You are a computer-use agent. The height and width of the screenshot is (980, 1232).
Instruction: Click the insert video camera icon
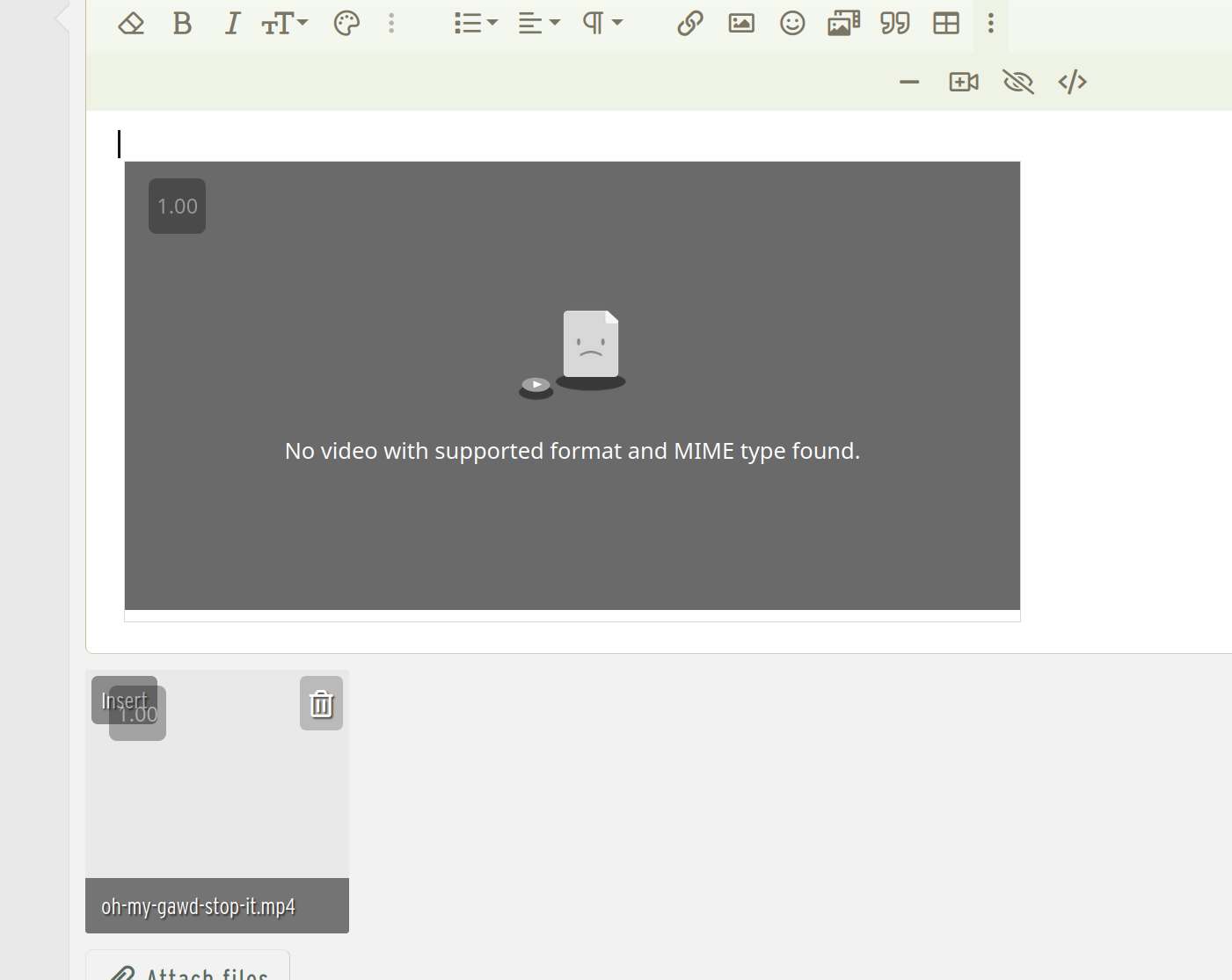tap(964, 83)
